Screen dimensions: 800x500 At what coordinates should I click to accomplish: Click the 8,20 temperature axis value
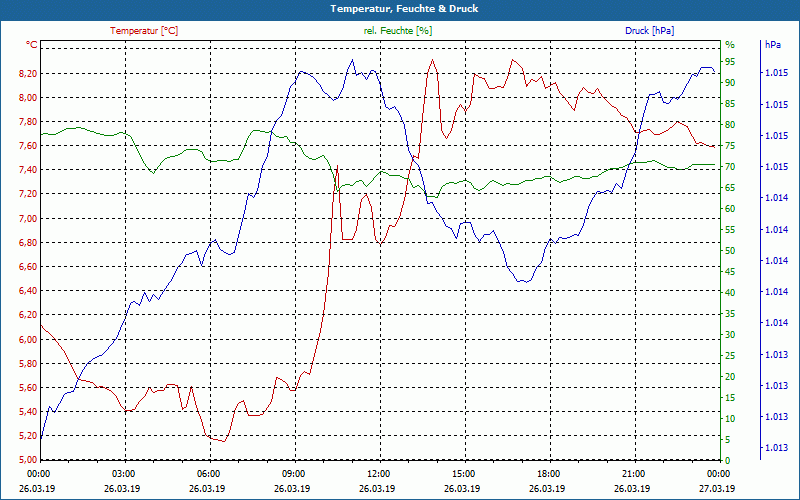pyautogui.click(x=28, y=73)
